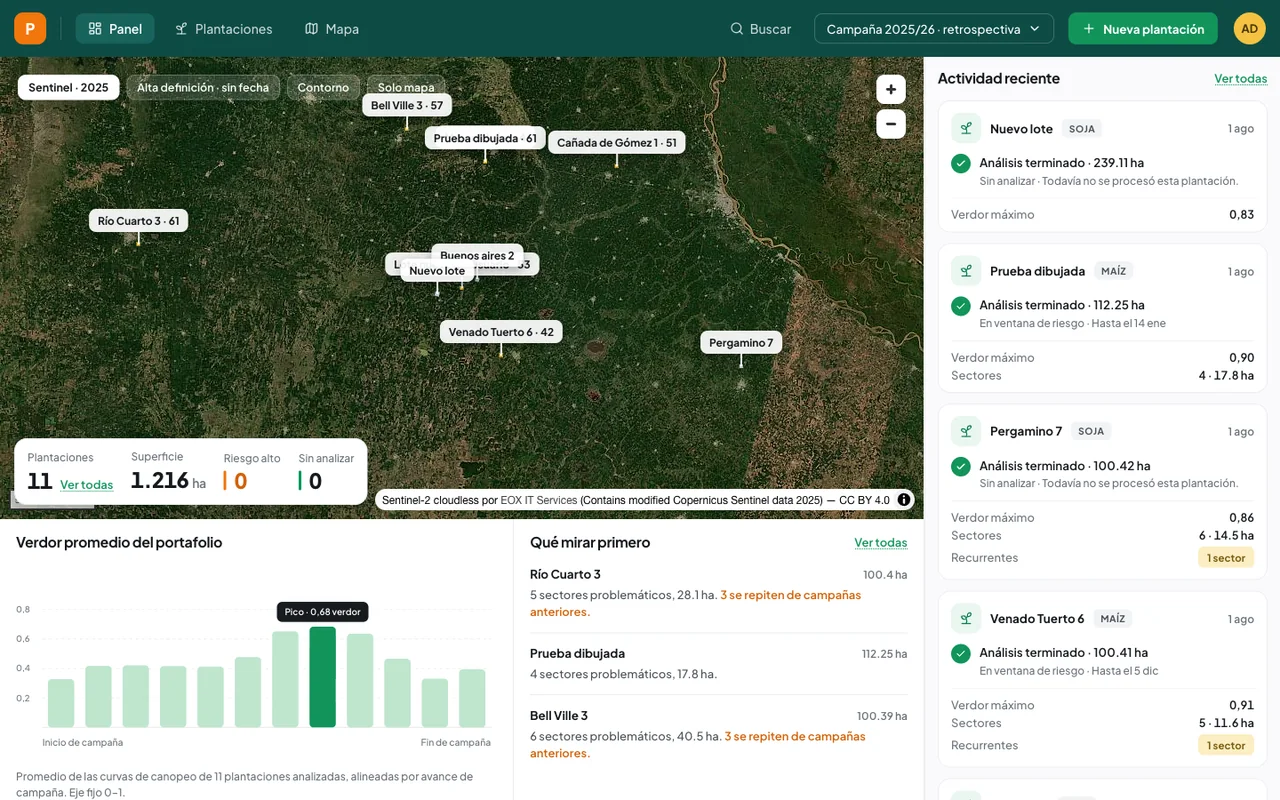Switch to Alta definición · sin fecha layer
This screenshot has height=800, width=1280.
click(x=203, y=88)
